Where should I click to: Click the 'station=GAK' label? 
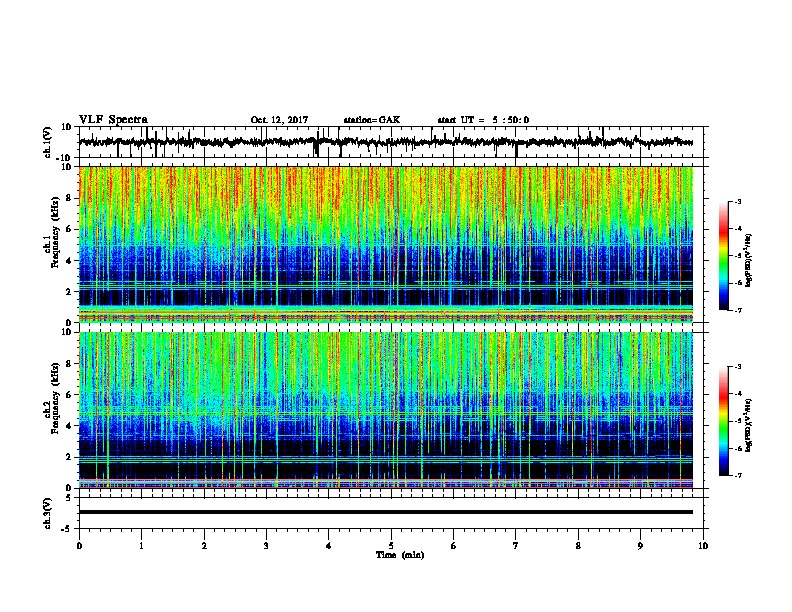coord(372,120)
